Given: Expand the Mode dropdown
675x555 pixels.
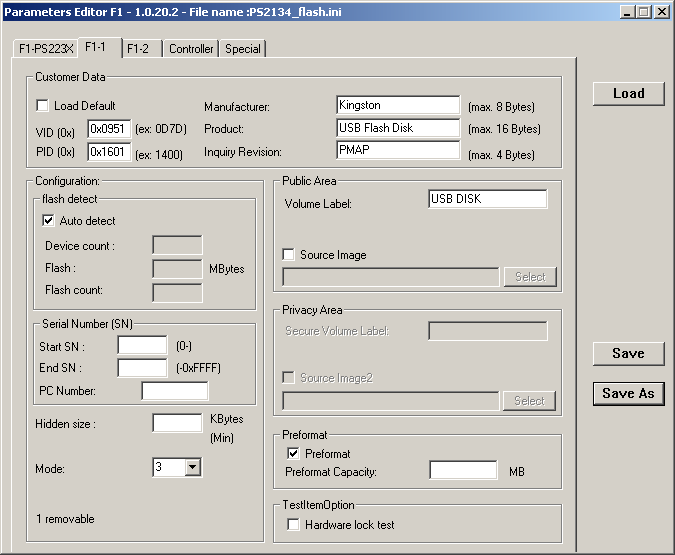Looking at the screenshot, I should [192, 467].
